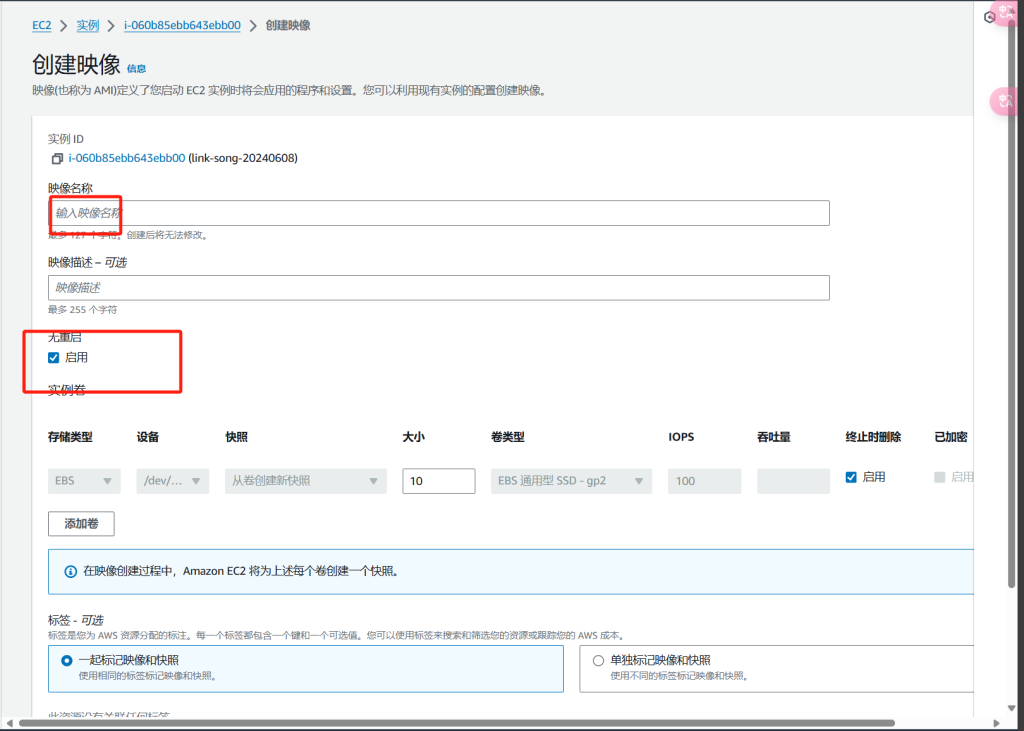Image resolution: width=1024 pixels, height=731 pixels.
Task: Click the horizontal scrollbar's left arrow
Action: pos(9,723)
